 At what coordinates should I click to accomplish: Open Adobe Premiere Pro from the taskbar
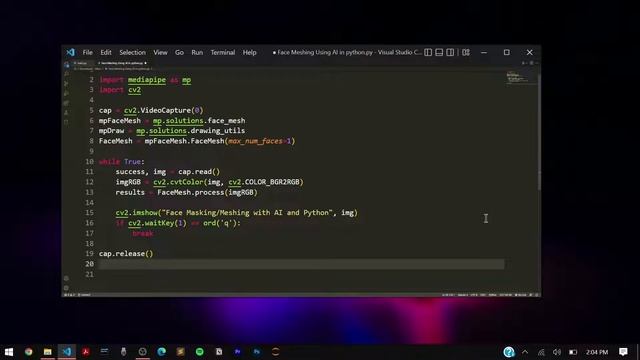click(238, 351)
